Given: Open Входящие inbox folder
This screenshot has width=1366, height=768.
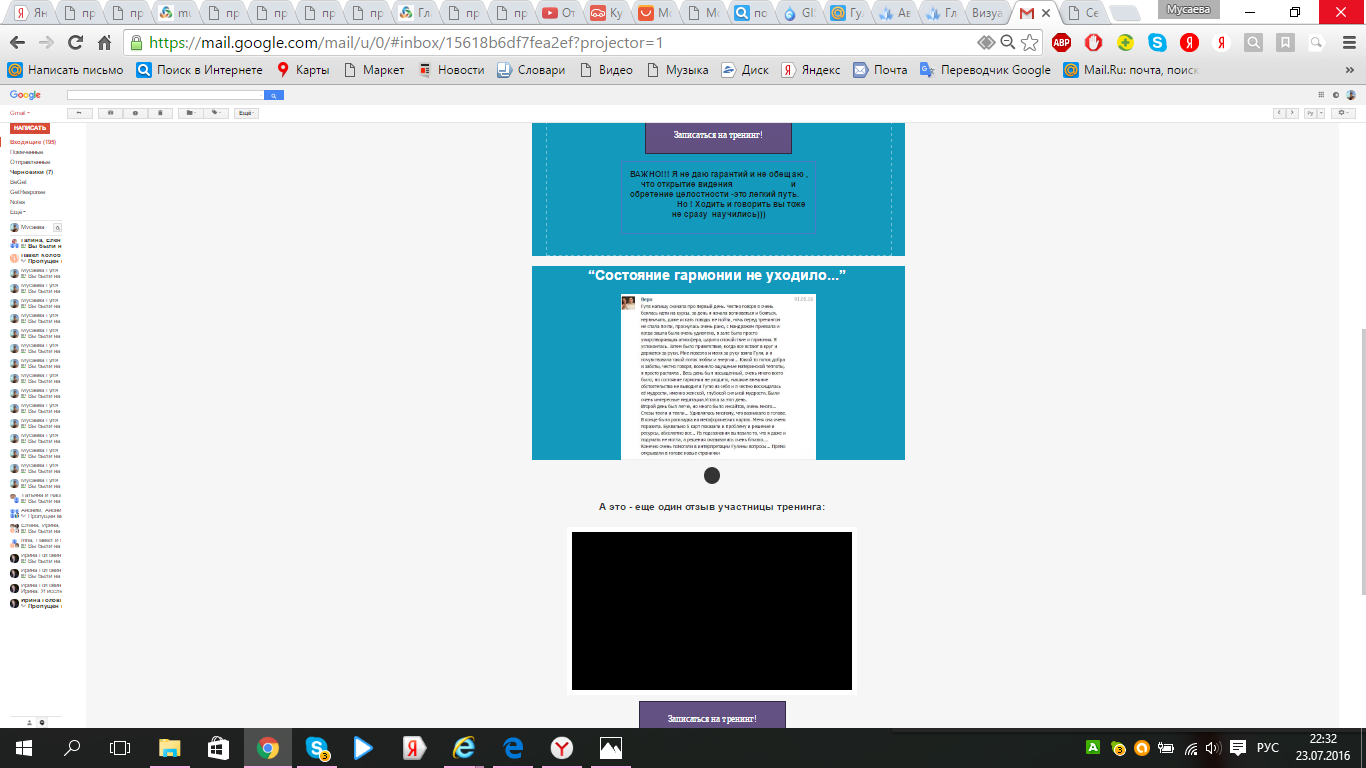Looking at the screenshot, I should point(32,142).
